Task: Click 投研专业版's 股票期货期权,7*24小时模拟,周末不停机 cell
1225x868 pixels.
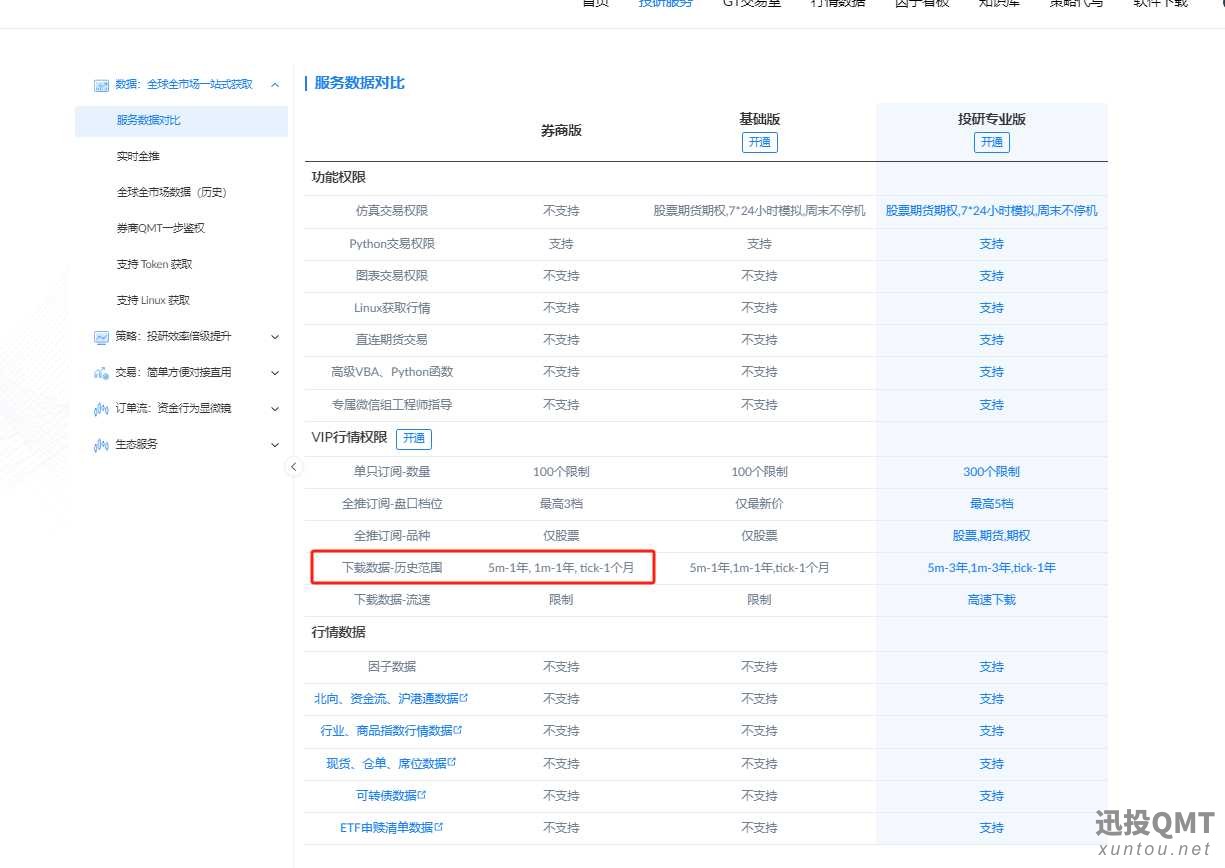Action: pyautogui.click(x=991, y=211)
